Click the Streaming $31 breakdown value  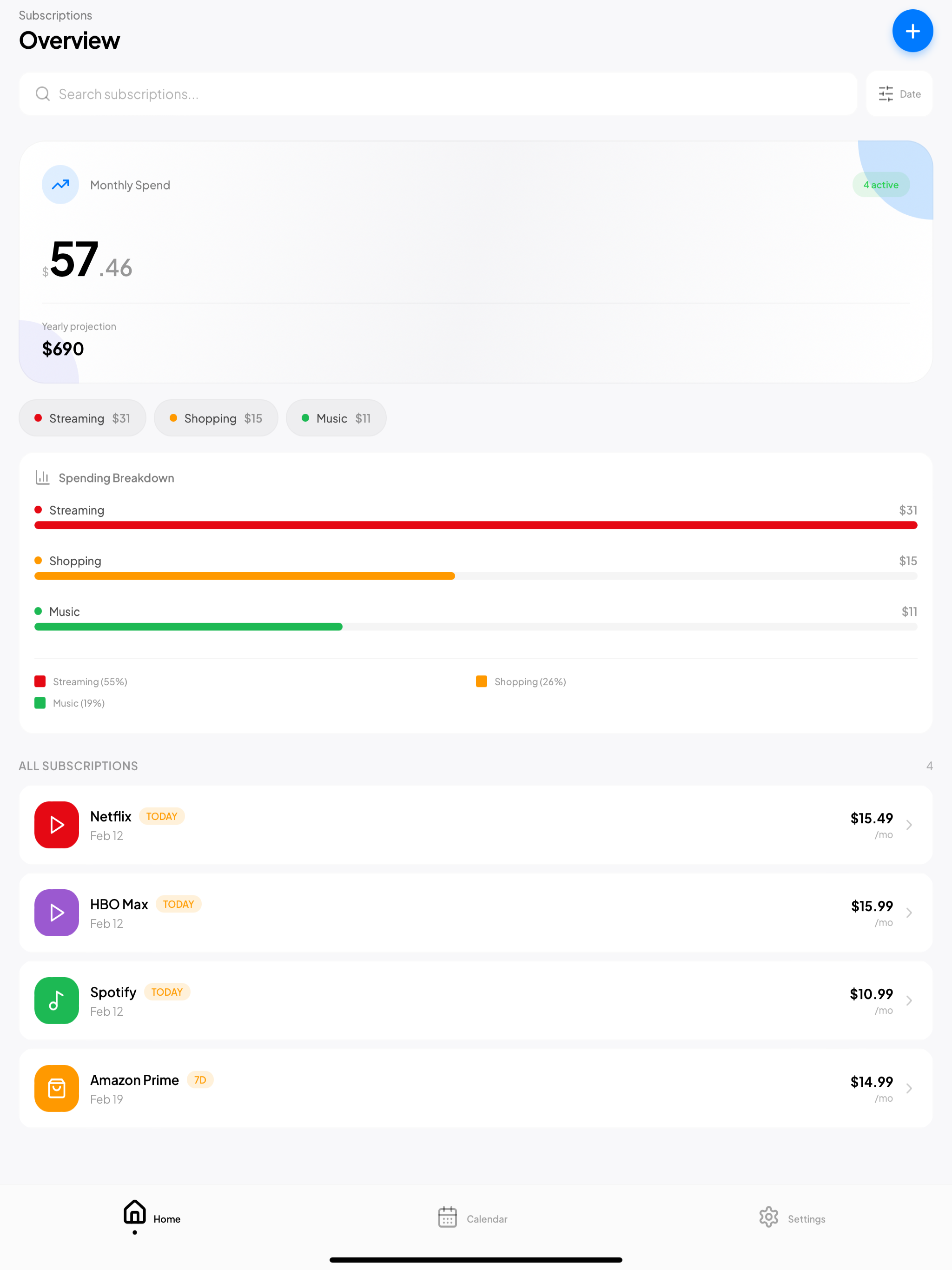[x=908, y=510]
